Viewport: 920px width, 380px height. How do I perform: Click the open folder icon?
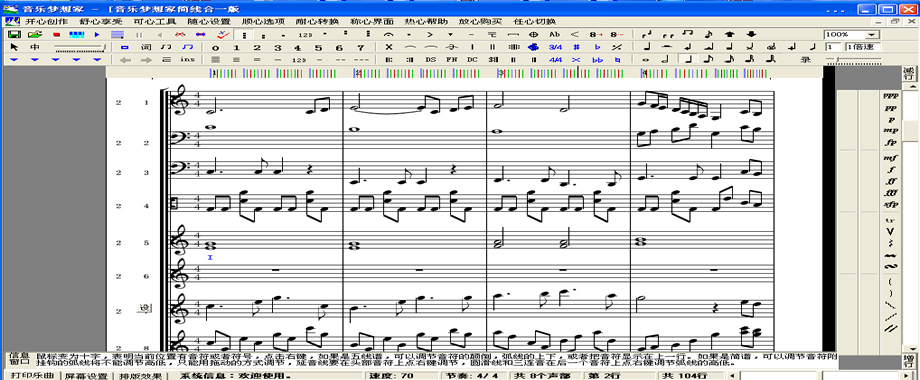tap(35, 35)
